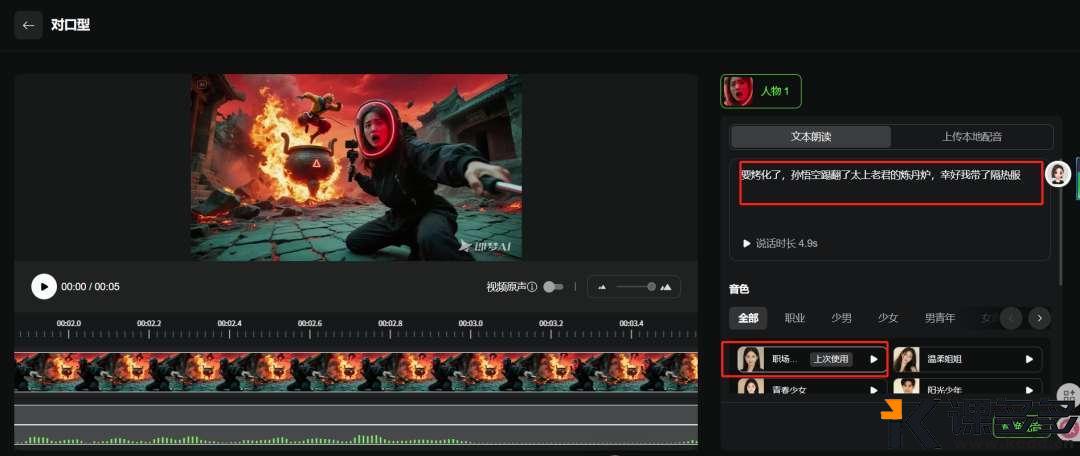Adjust the timeline zoom slider handle
The width and height of the screenshot is (1080, 456).
point(652,287)
